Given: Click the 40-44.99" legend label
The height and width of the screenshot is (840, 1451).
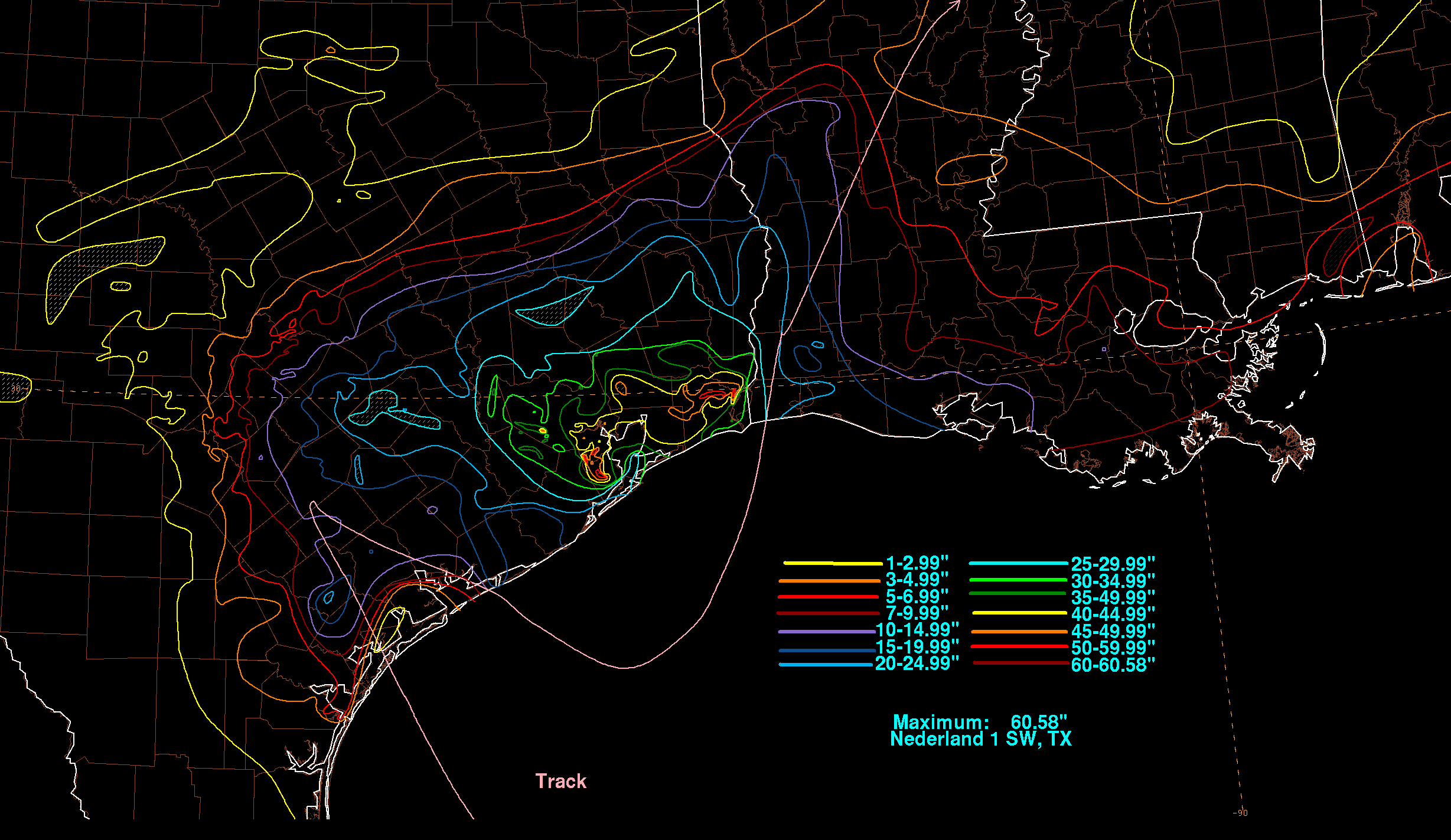Looking at the screenshot, I should [x=1113, y=615].
